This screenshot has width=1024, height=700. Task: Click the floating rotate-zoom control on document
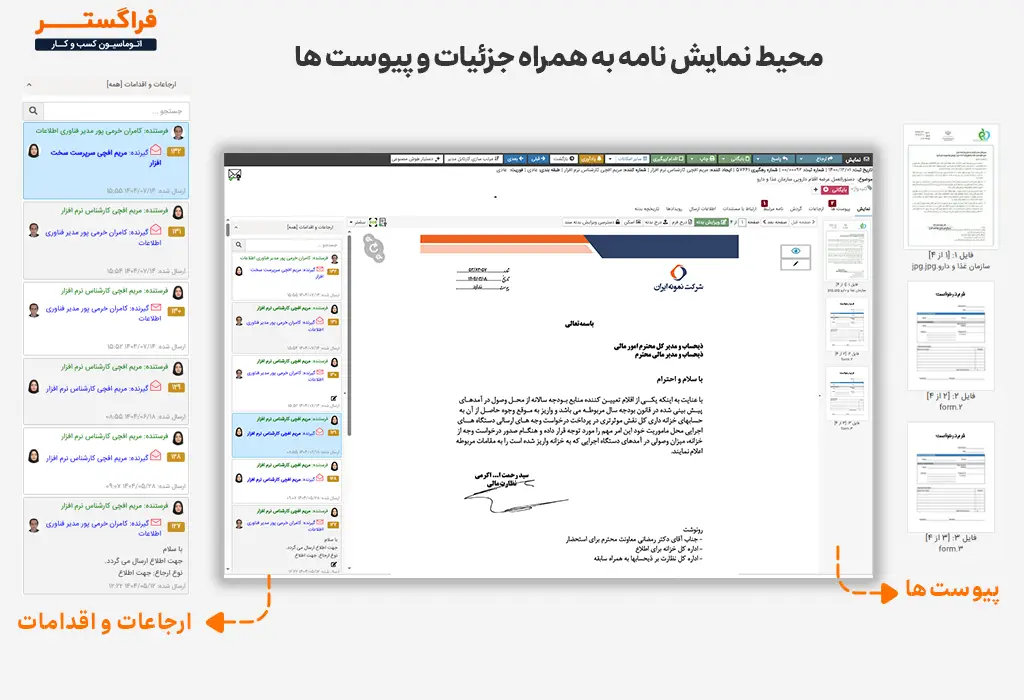click(x=374, y=248)
